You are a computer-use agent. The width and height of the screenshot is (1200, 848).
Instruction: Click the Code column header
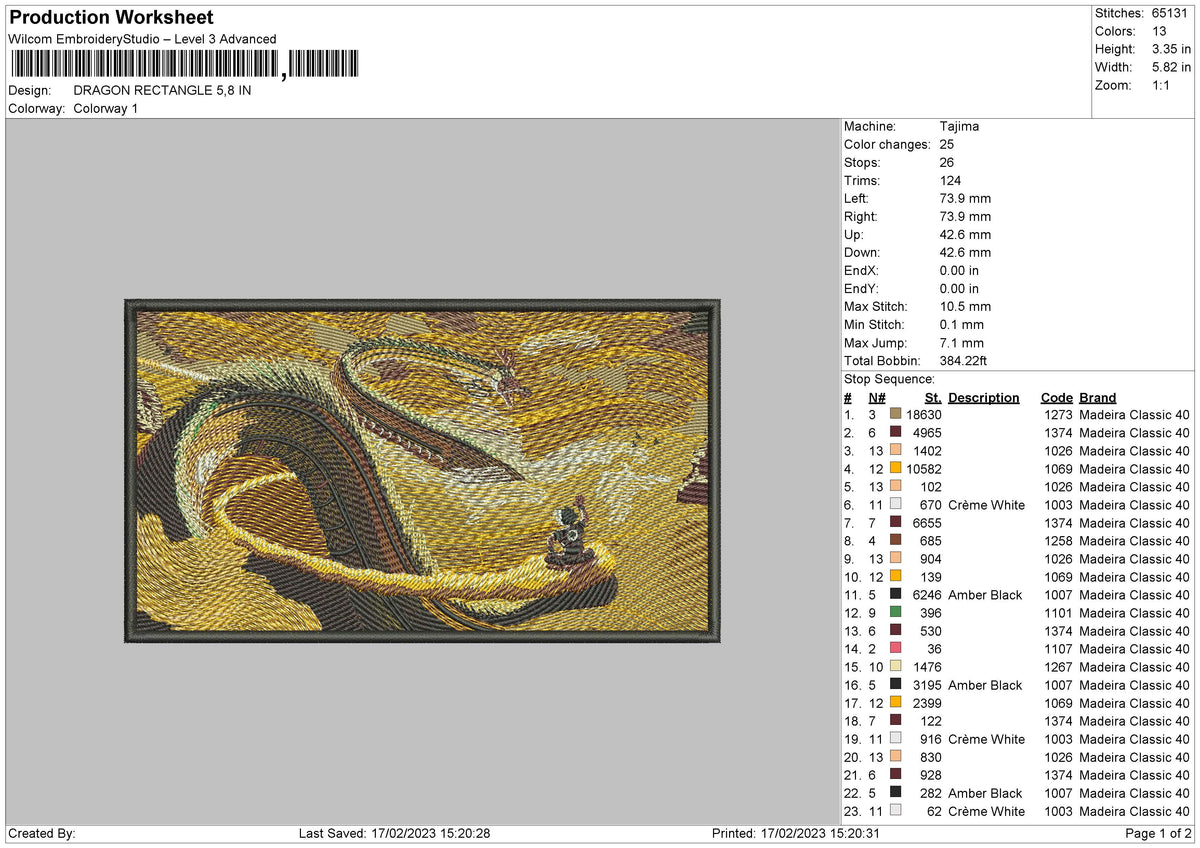tap(1056, 397)
